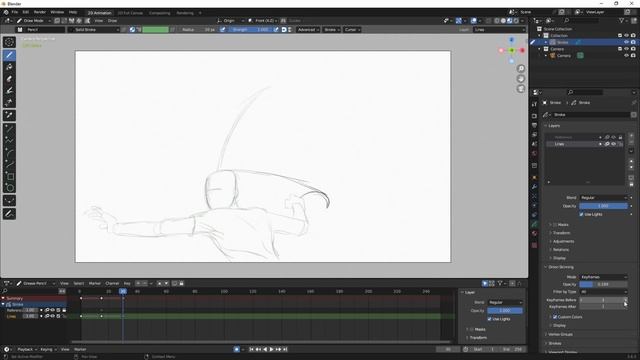The height and width of the screenshot is (360, 640).
Task: Open the Advanced brush settings dropdown
Action: (x=308, y=29)
